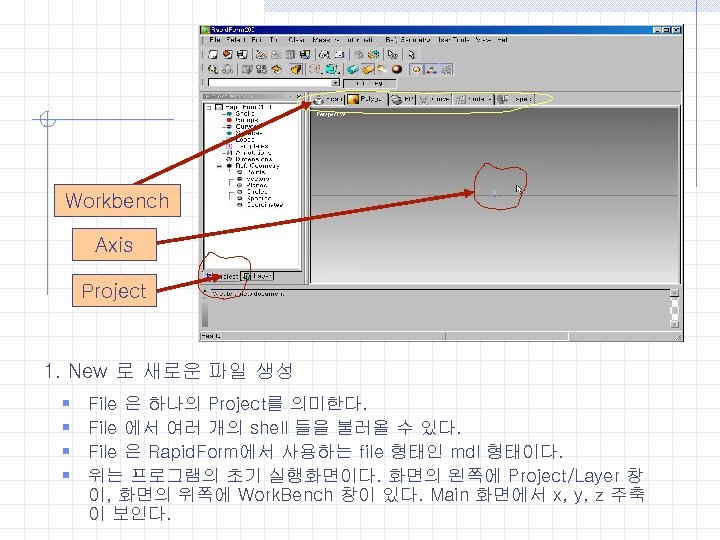Save the project with the floppy disk icon
The width and height of the screenshot is (720, 540).
[242, 55]
